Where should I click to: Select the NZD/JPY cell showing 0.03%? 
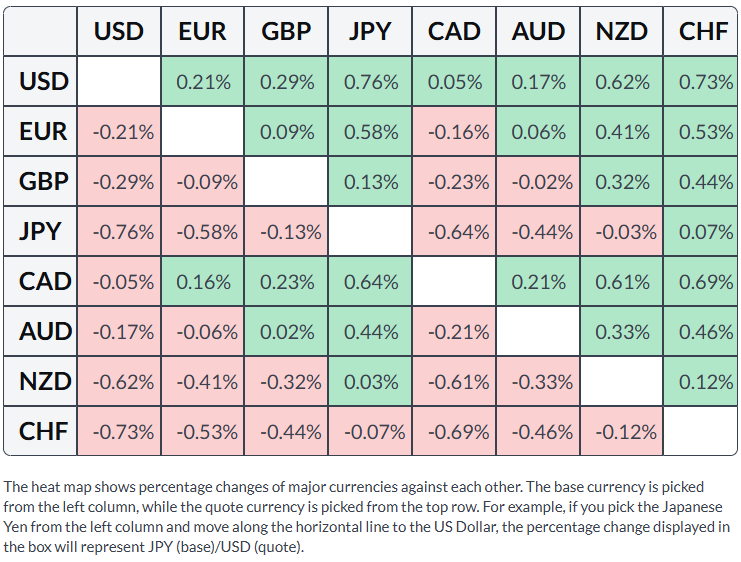370,381
